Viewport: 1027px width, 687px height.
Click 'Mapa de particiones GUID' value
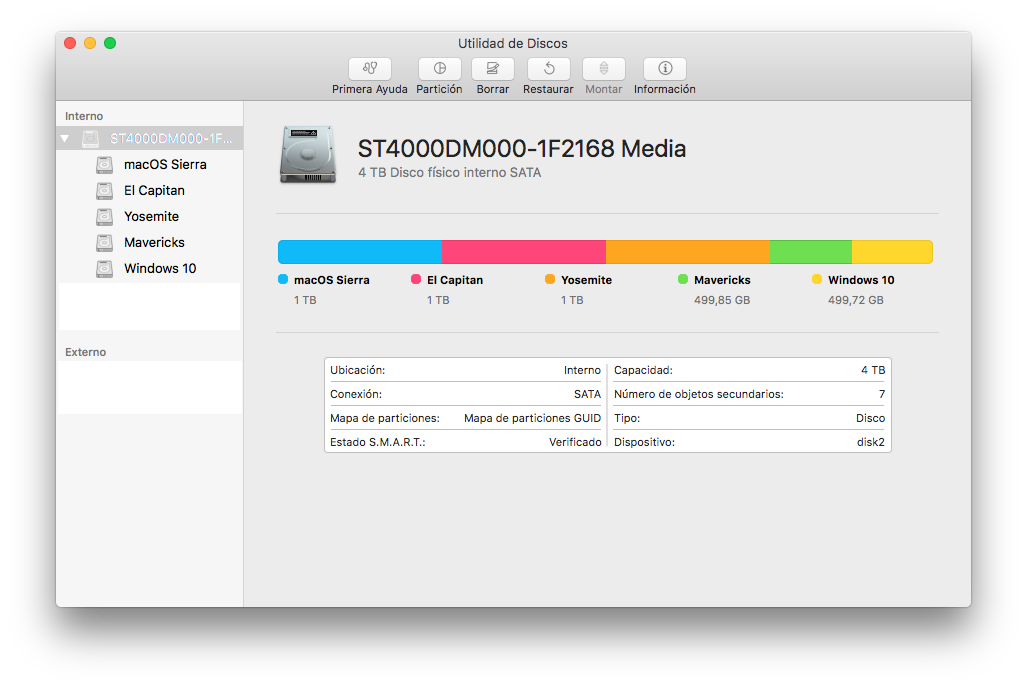coord(532,418)
